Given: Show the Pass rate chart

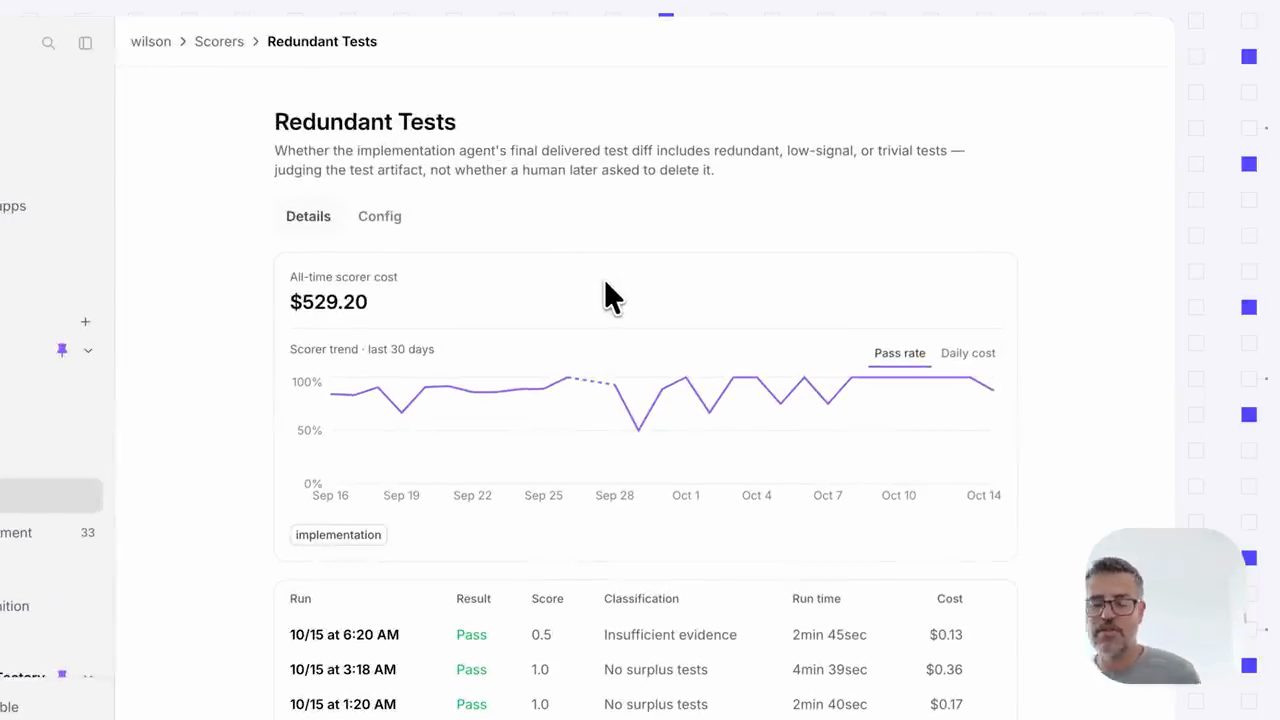Looking at the screenshot, I should click(x=900, y=353).
